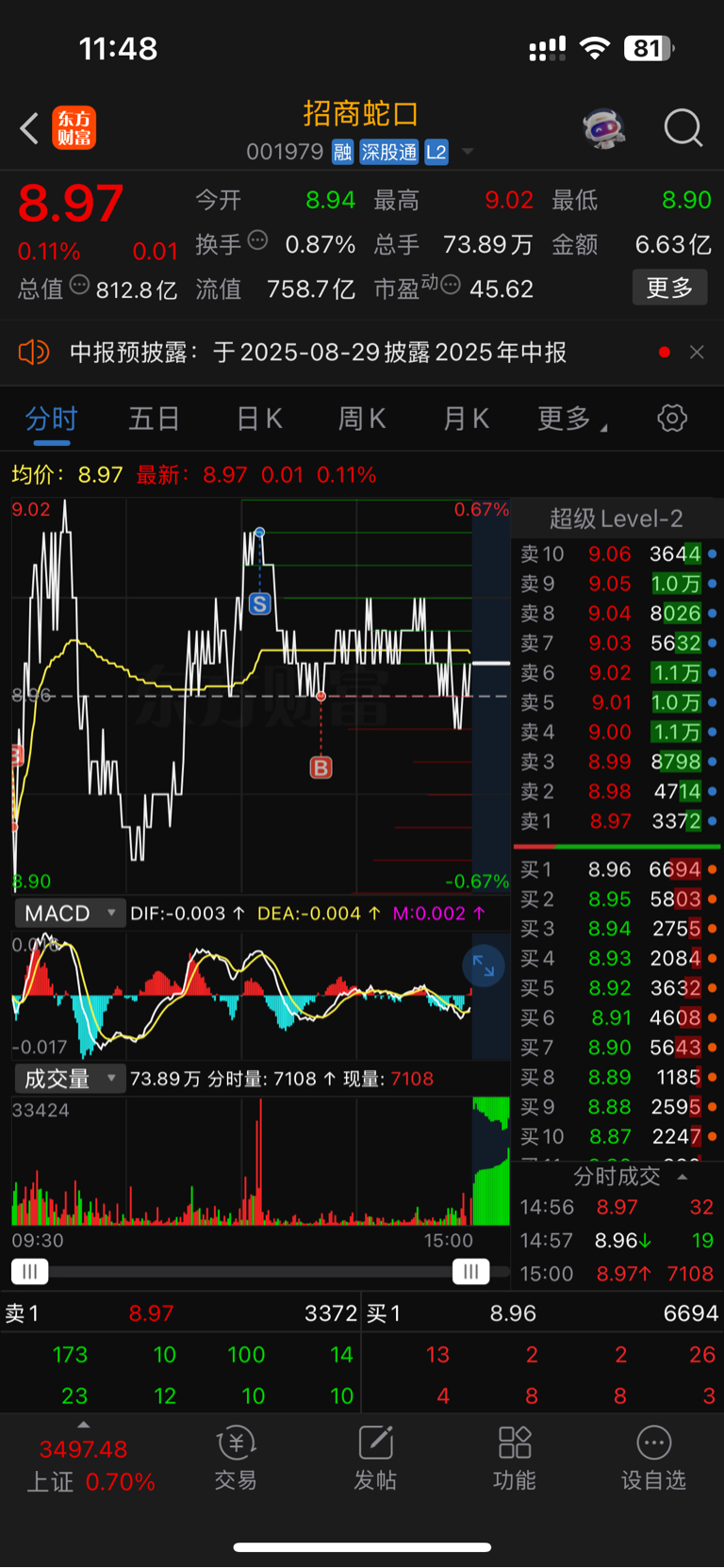The width and height of the screenshot is (724, 1568).
Task: Open the robot assistant icon
Action: [x=604, y=128]
